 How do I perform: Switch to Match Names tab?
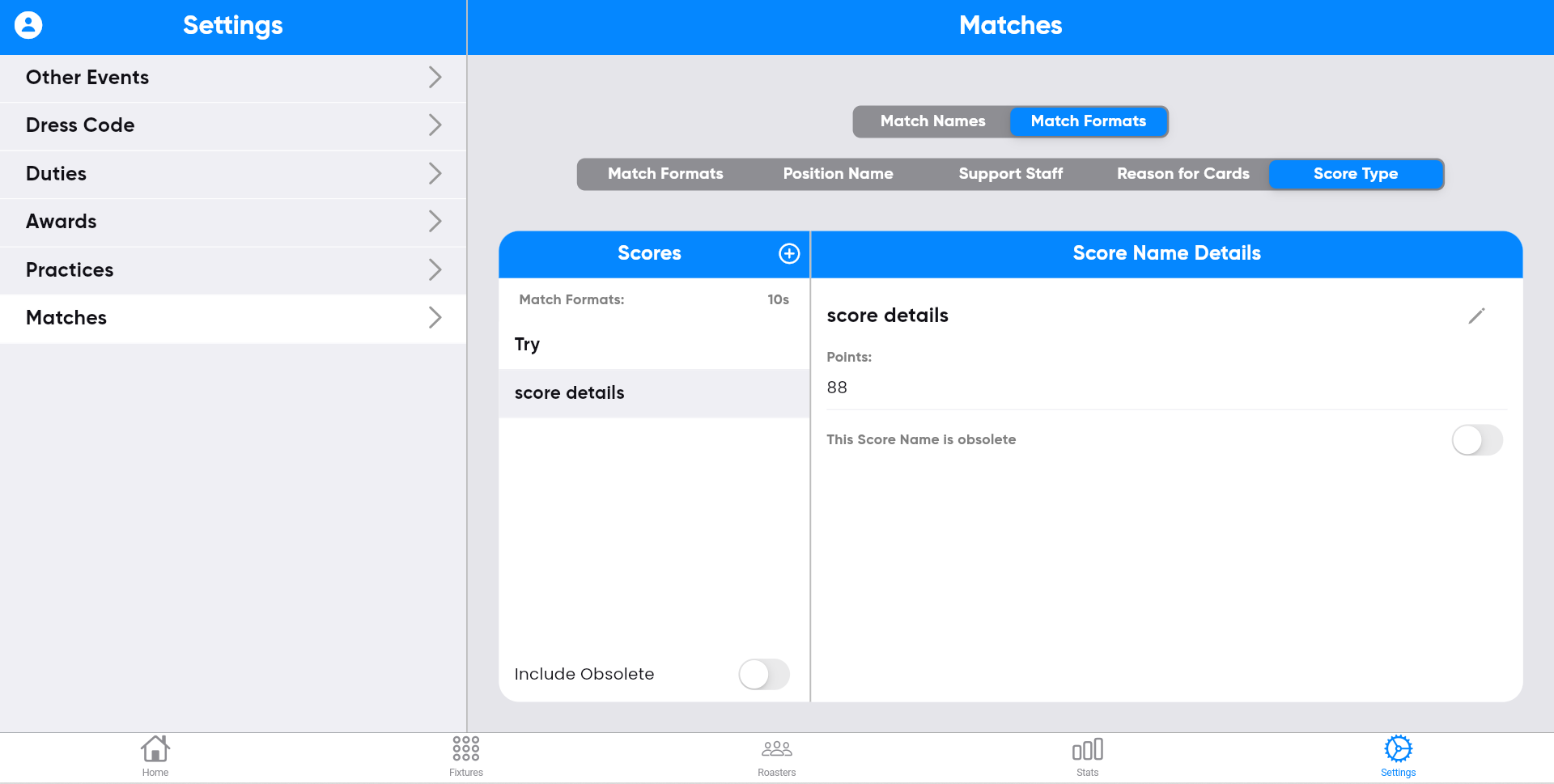(932, 121)
